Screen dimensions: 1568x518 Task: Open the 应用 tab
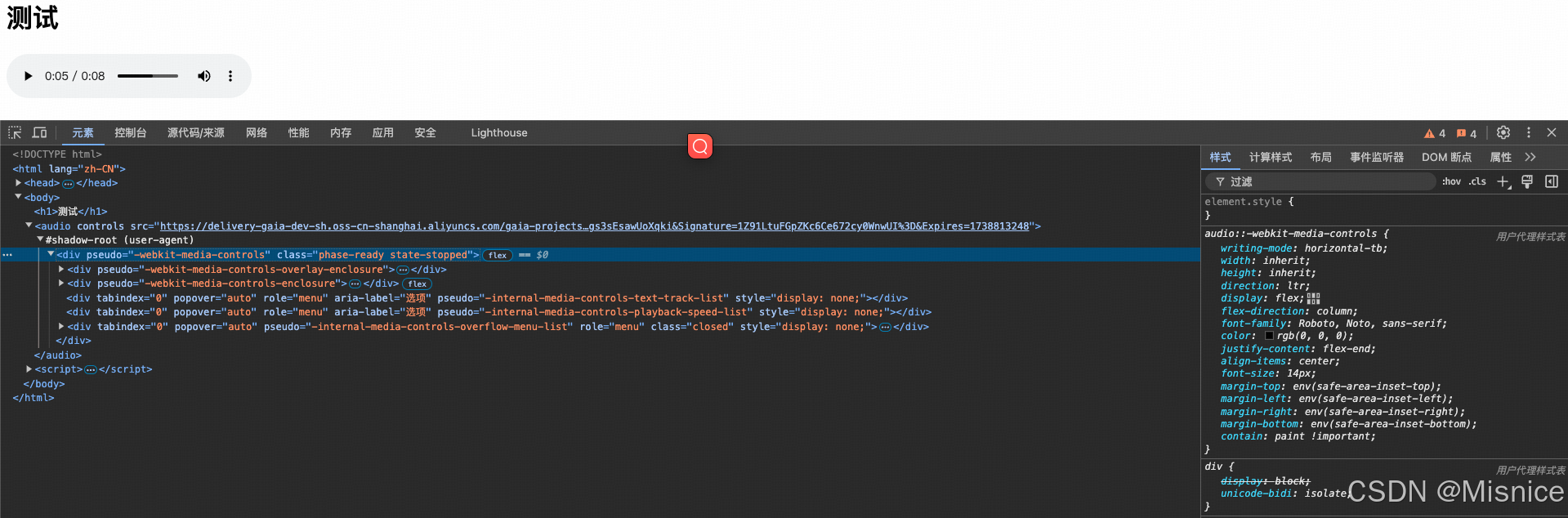(x=383, y=132)
